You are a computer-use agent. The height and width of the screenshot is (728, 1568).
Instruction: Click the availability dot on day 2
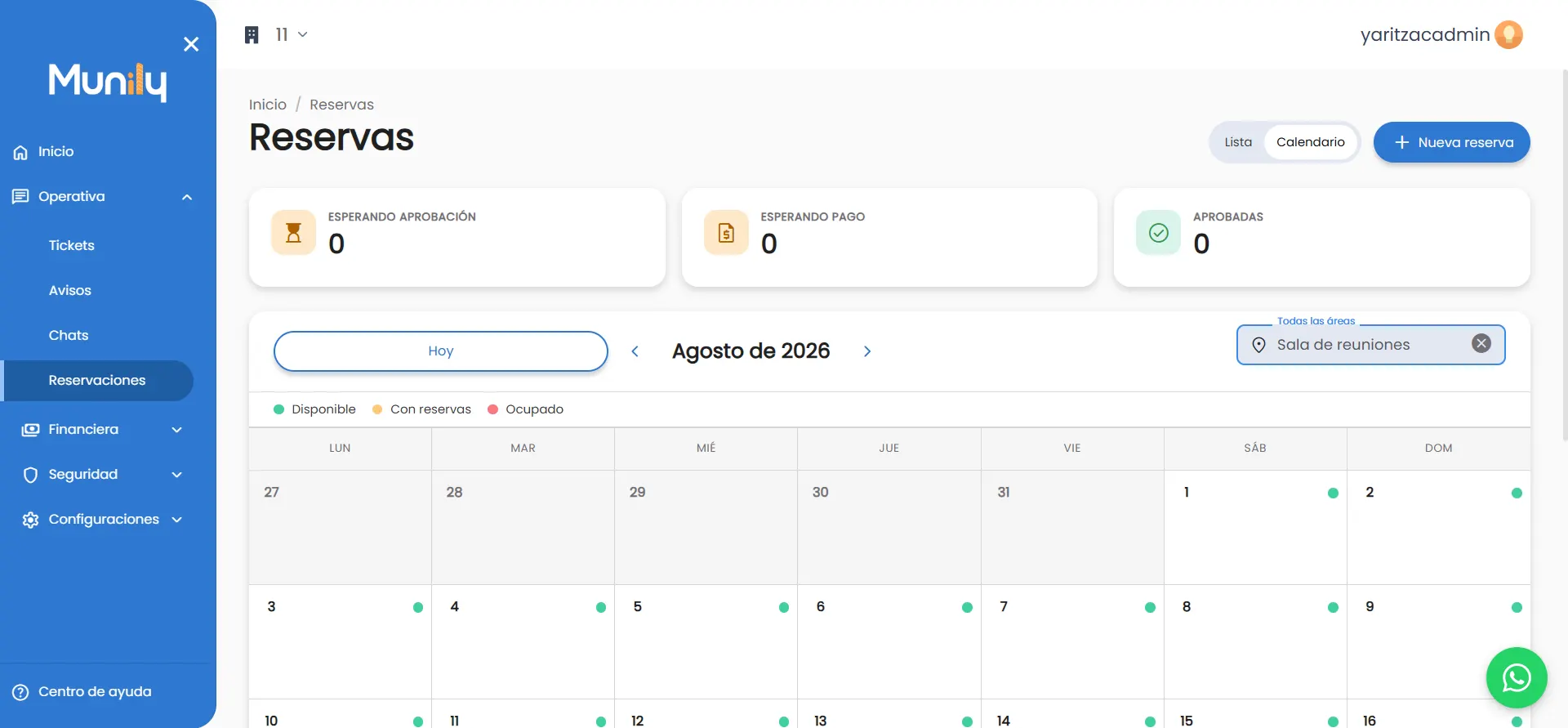point(1517,493)
